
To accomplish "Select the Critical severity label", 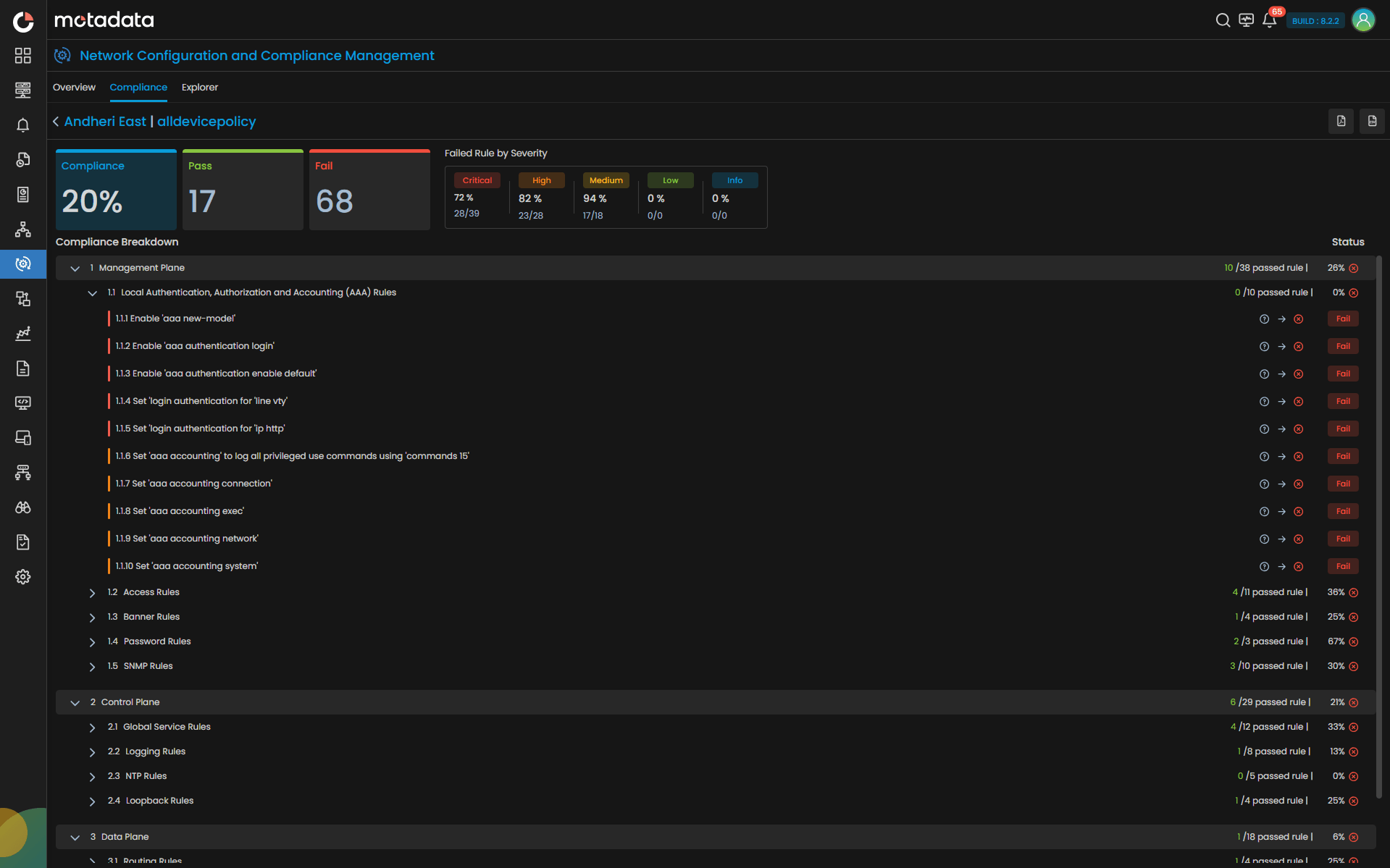I will pyautogui.click(x=477, y=180).
